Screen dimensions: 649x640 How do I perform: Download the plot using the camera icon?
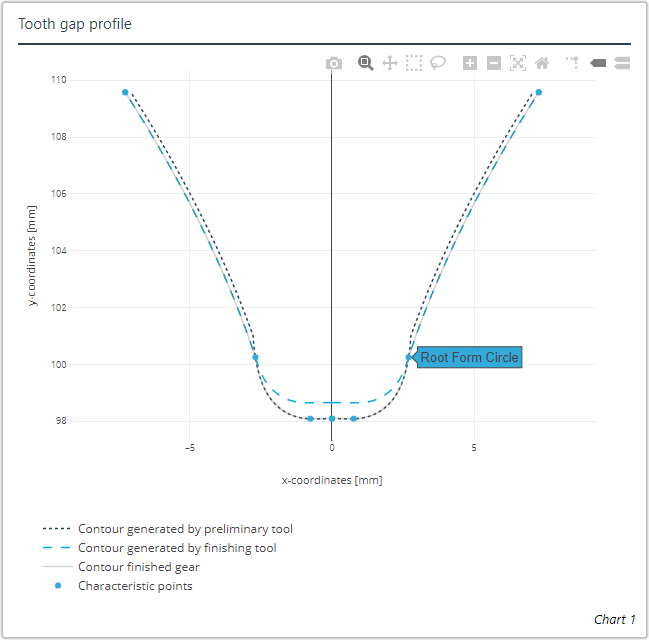(x=334, y=63)
